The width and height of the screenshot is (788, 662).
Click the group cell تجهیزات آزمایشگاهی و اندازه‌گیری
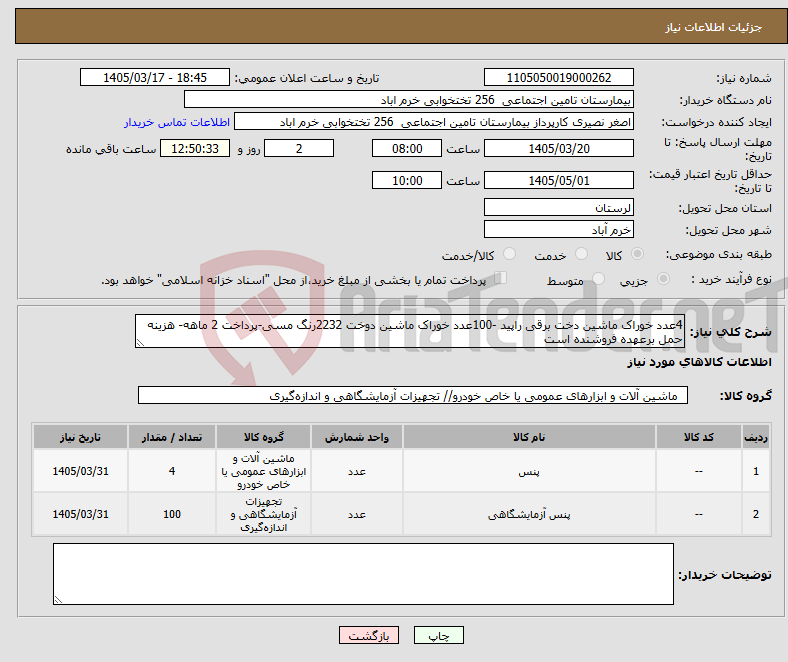[263, 514]
